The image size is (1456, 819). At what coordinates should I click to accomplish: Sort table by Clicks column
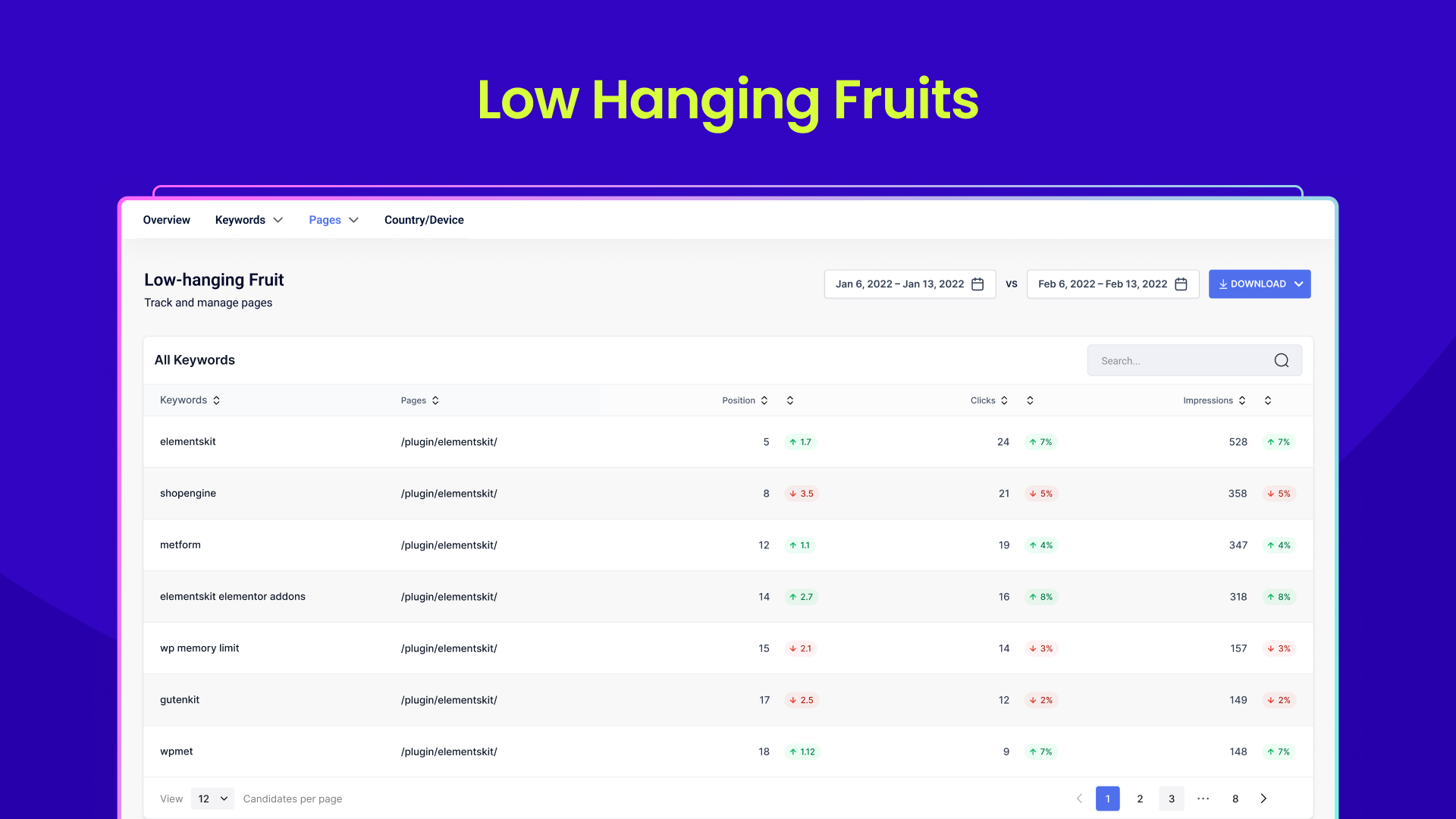pos(1004,400)
